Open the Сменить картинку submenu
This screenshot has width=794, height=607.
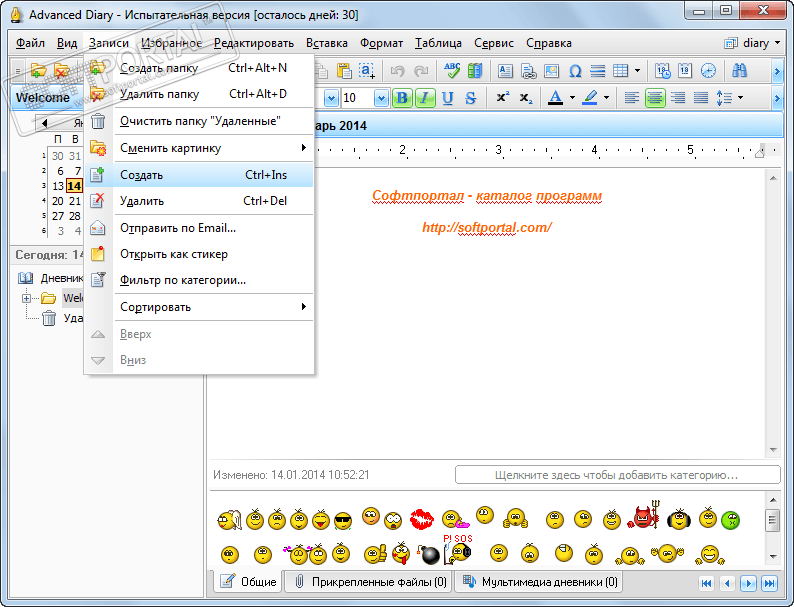pos(199,148)
